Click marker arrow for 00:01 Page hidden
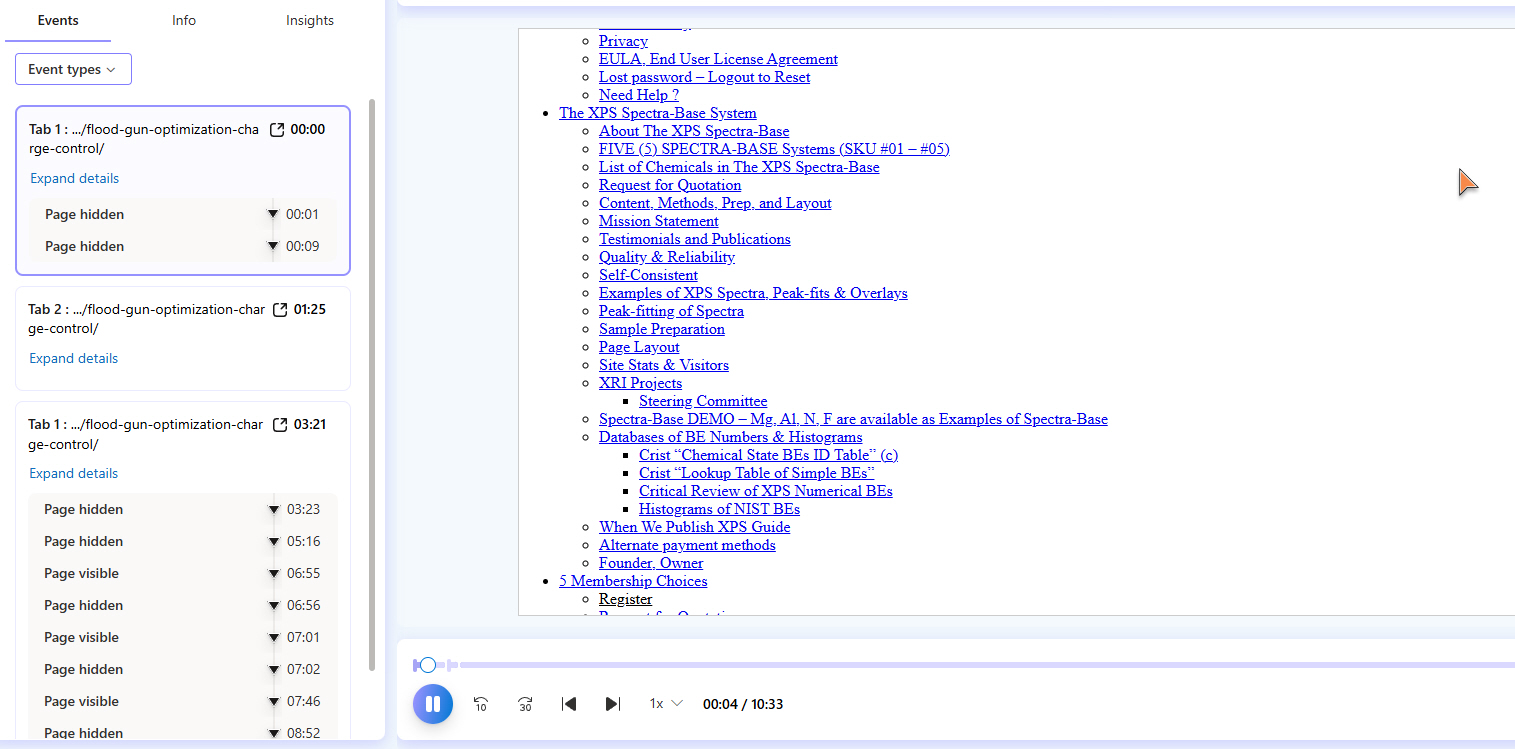 [273, 214]
